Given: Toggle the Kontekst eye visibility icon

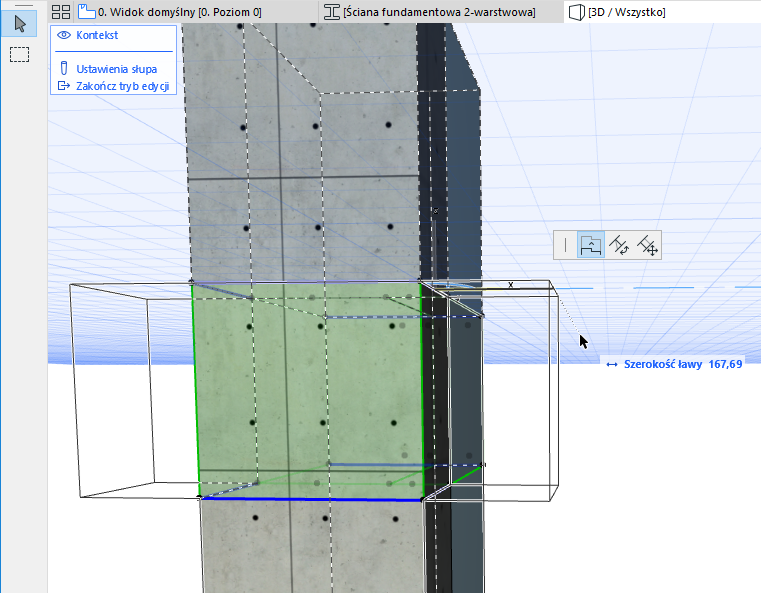Looking at the screenshot, I should coord(64,35).
